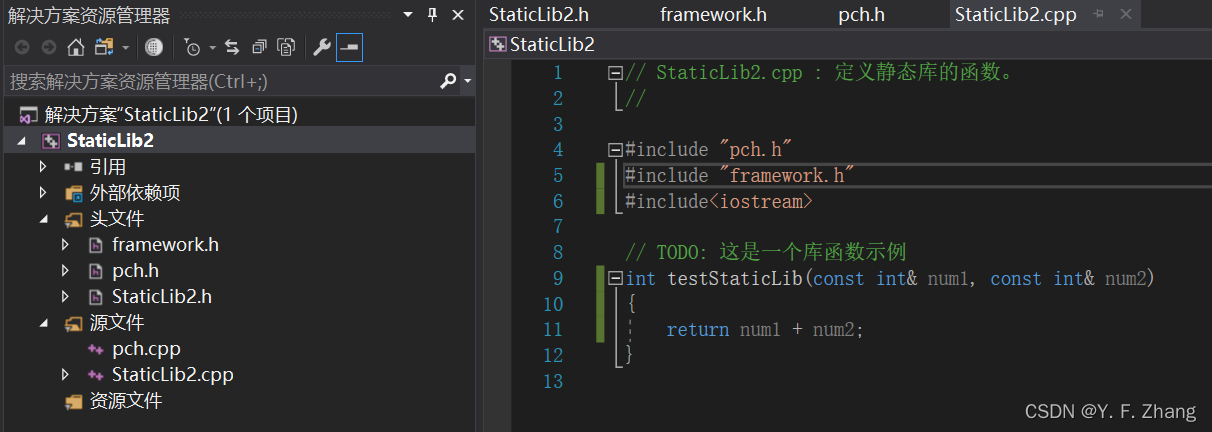Toggle the Preview Selected Items button

click(350, 47)
